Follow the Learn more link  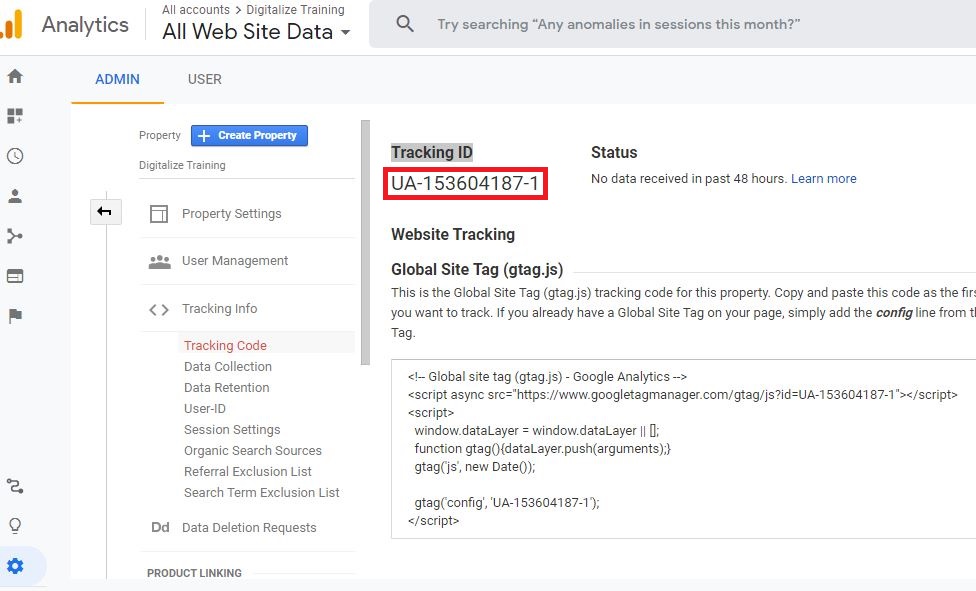click(x=823, y=179)
